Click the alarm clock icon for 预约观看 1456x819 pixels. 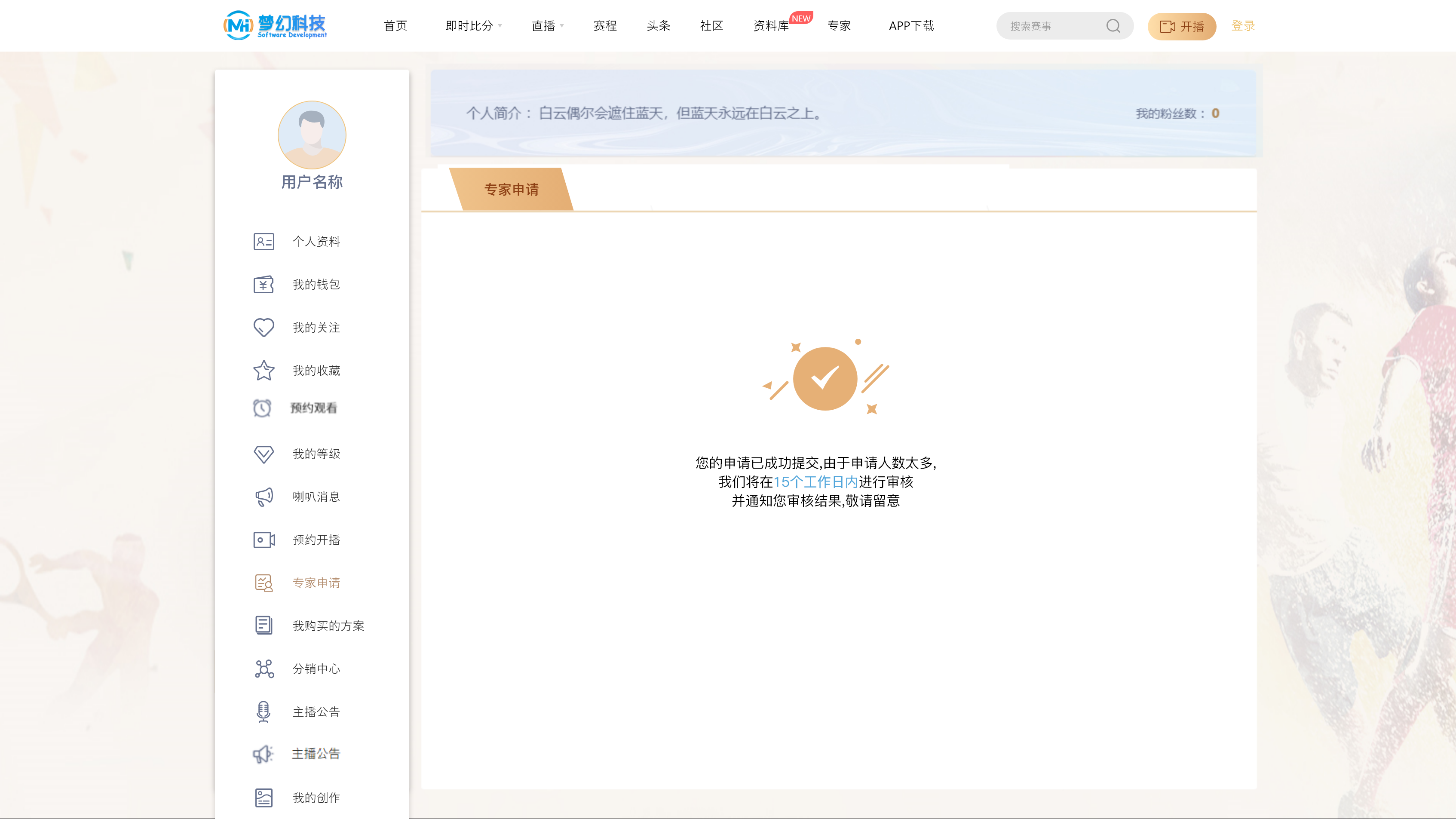(x=264, y=408)
